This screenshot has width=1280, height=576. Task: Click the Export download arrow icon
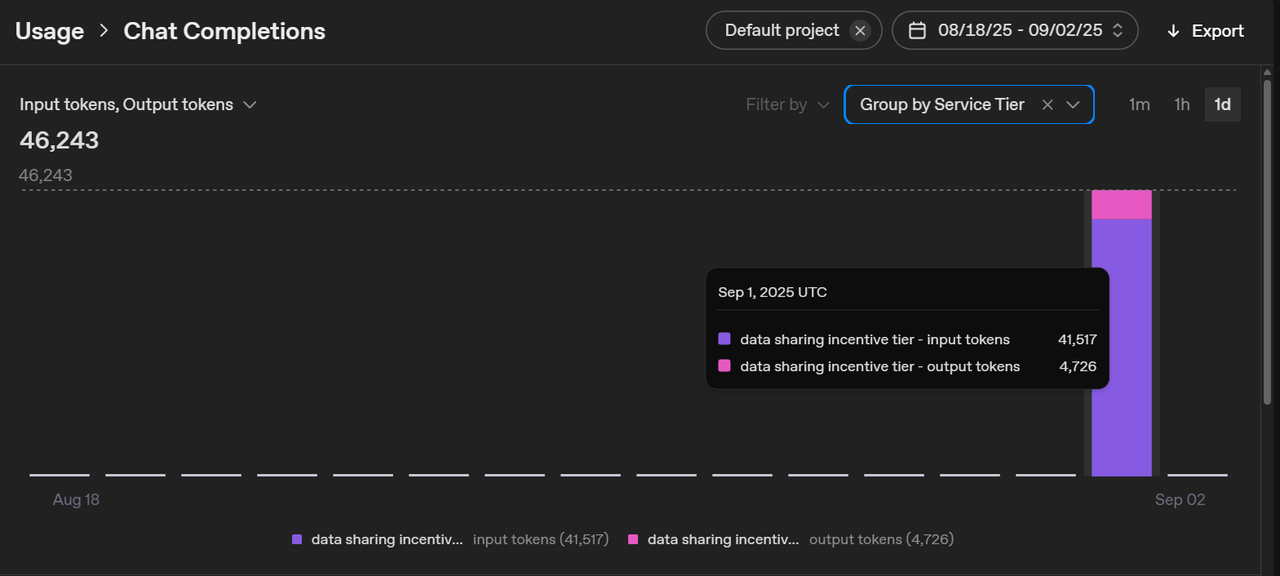pos(1173,31)
